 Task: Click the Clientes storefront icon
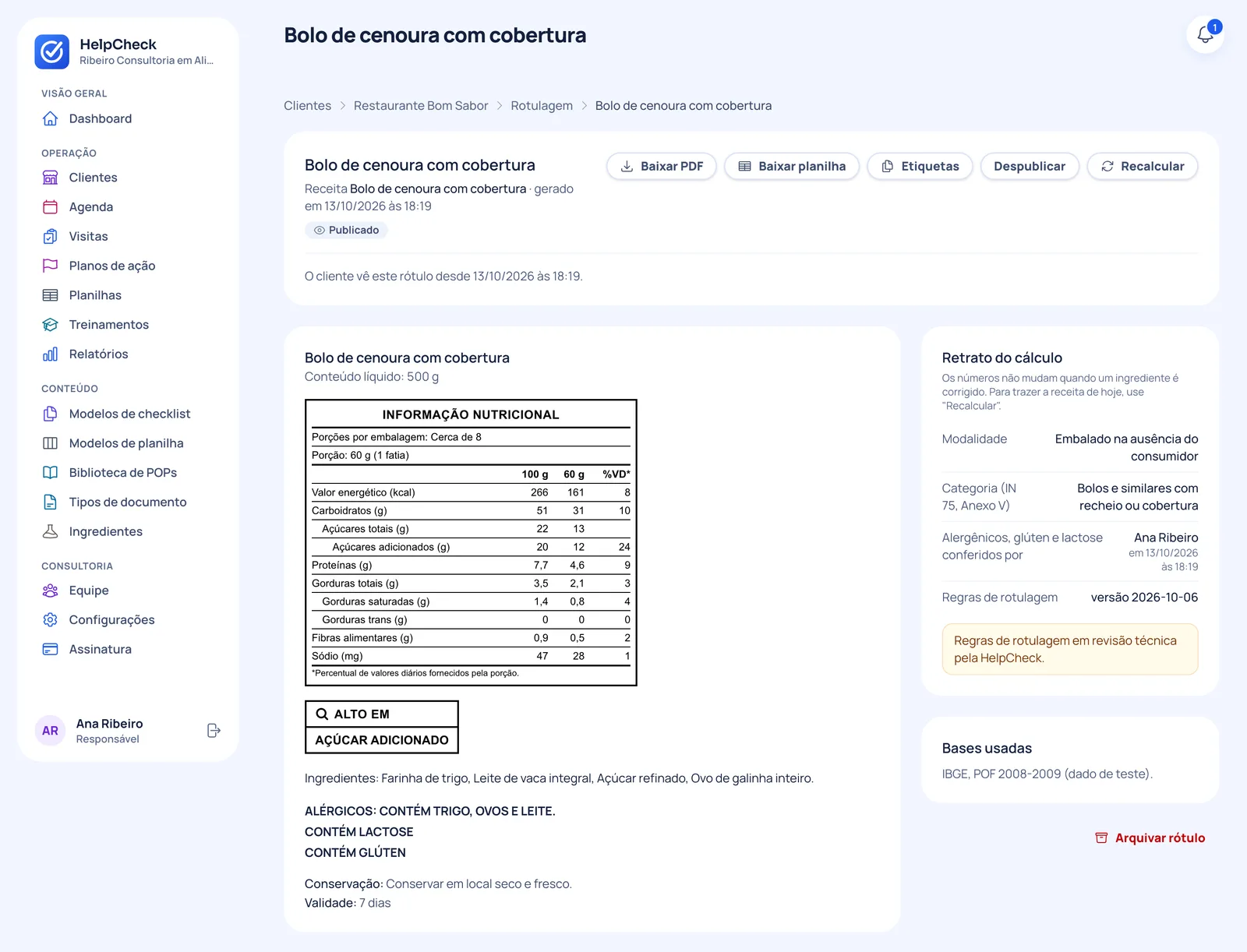(x=50, y=178)
